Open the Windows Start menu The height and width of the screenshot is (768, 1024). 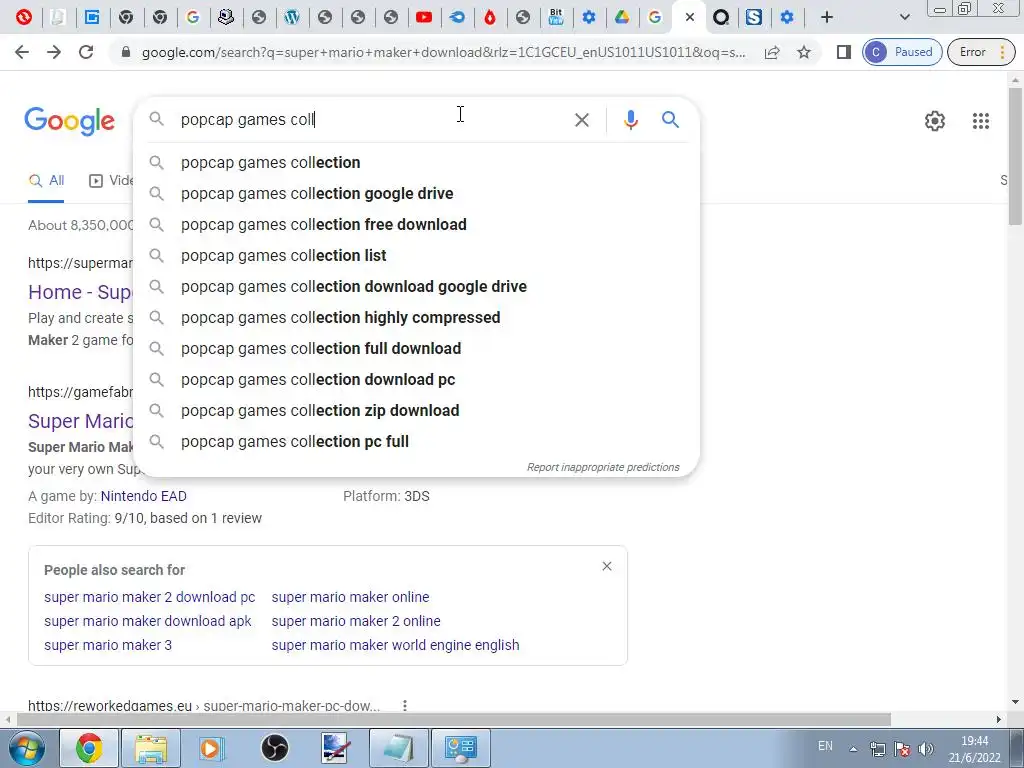pos(27,748)
